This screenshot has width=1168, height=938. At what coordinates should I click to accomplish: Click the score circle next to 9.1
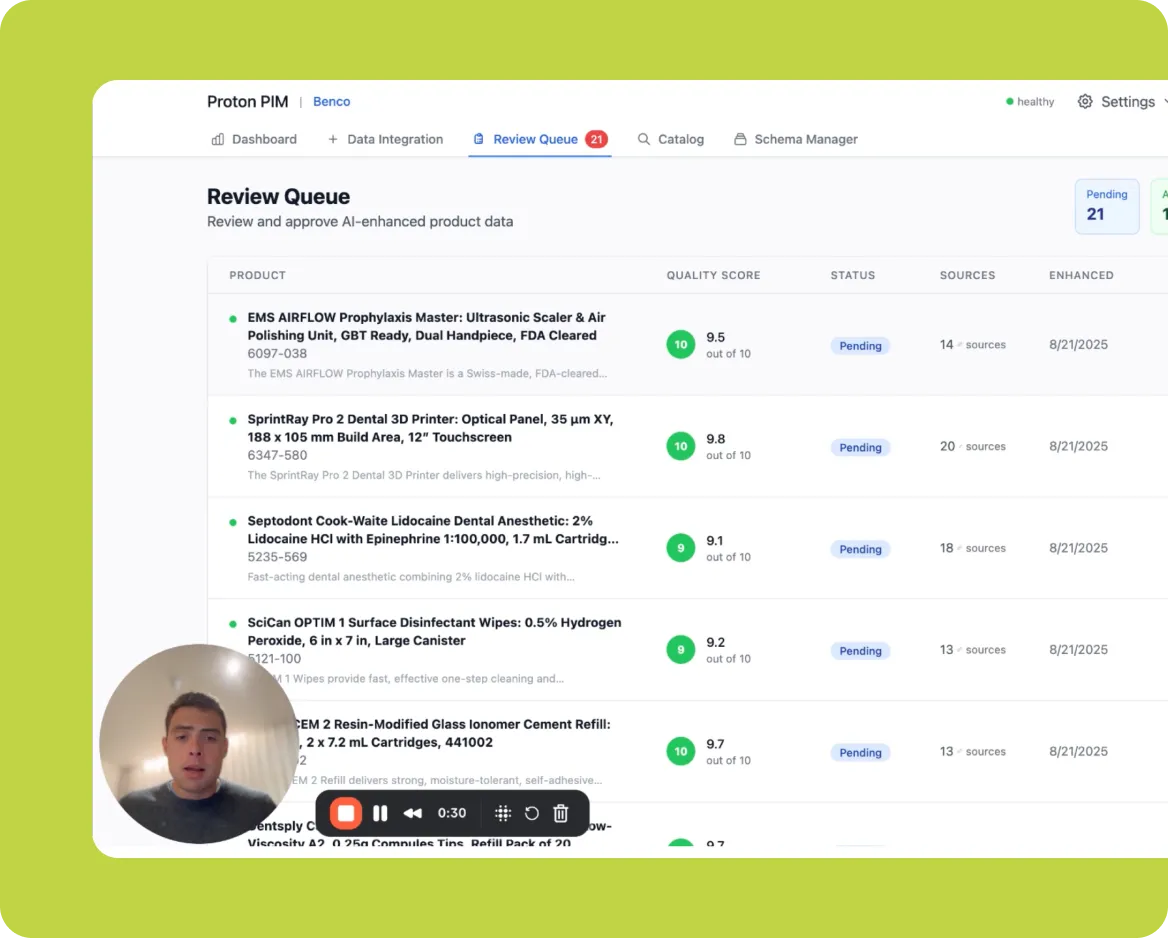680,548
